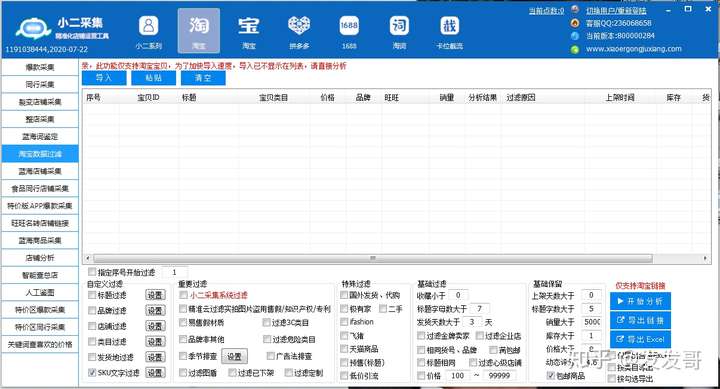Start analysis with 开始分析 button
This screenshot has width=720, height=389.
[640, 301]
